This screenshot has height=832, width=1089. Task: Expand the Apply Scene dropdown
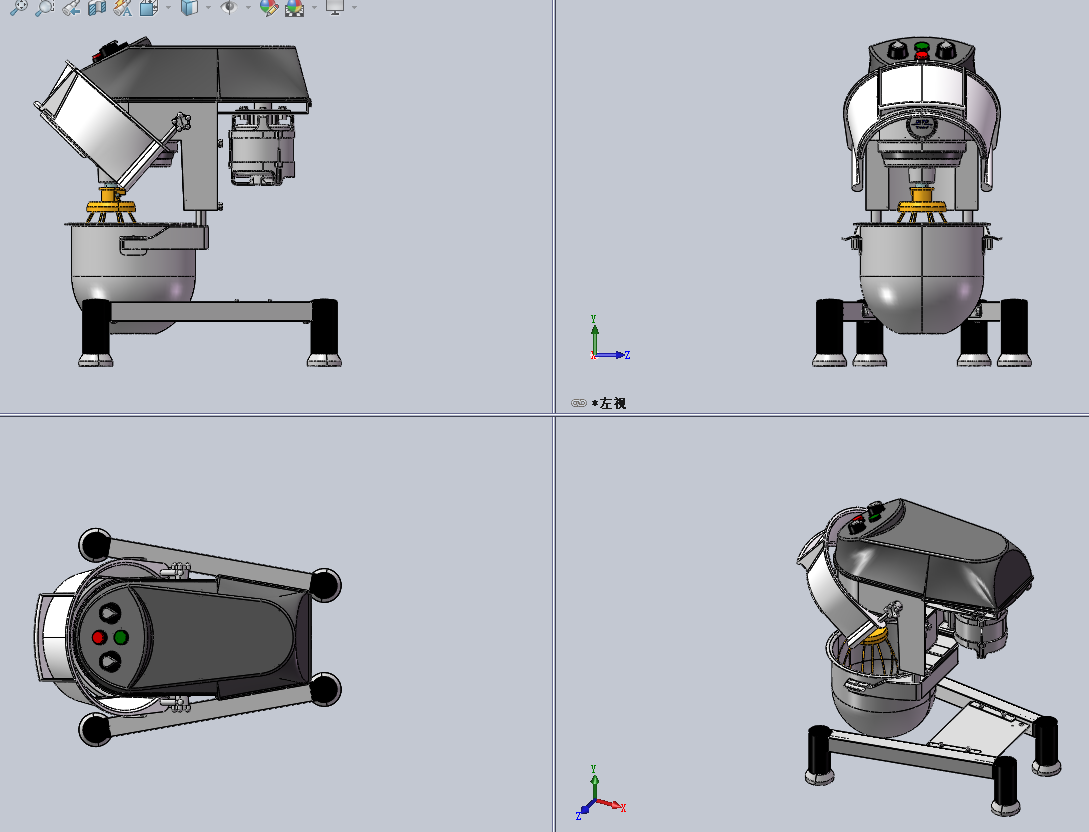click(312, 10)
